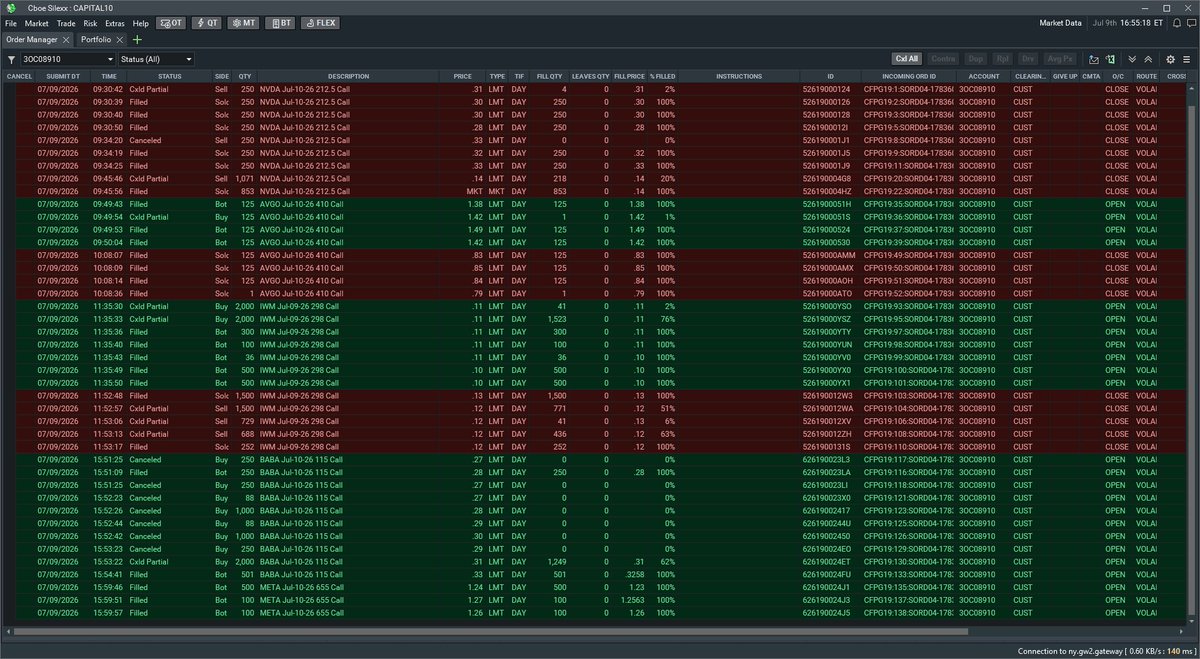Open the FLEX ticket button
1200x659 pixels.
319,23
